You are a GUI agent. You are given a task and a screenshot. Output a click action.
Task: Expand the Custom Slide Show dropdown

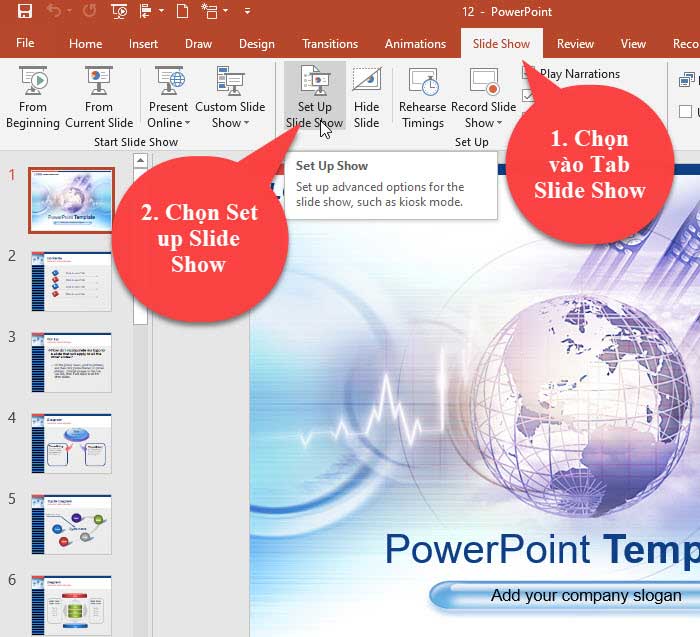coord(230,123)
